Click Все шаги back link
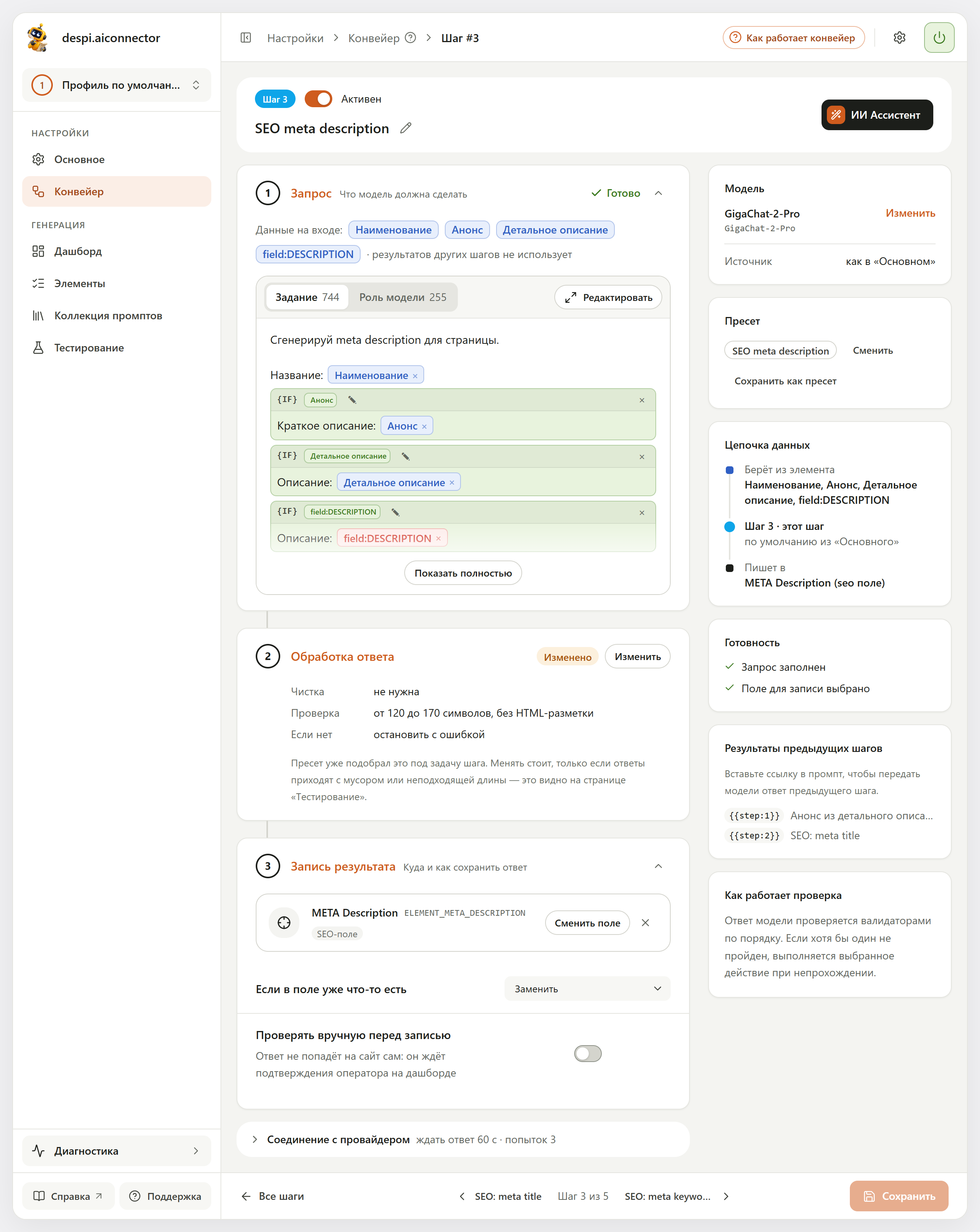 (x=273, y=1196)
